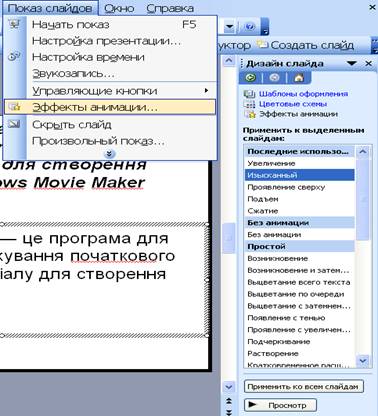This screenshot has height=416, width=378.
Task: Choose Настройка времени menu entry
Action: click(110, 57)
